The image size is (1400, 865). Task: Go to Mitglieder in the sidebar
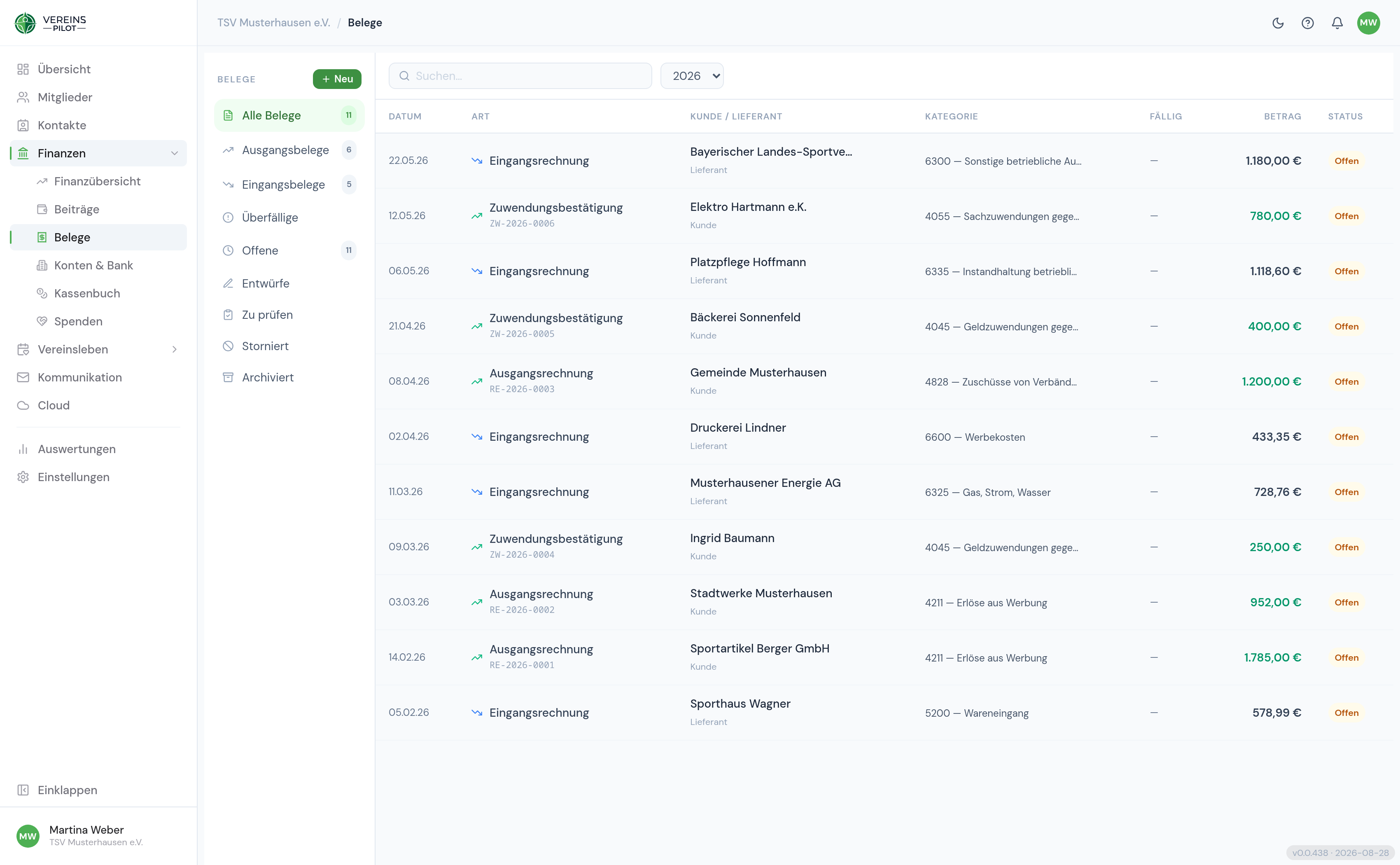(x=98, y=97)
